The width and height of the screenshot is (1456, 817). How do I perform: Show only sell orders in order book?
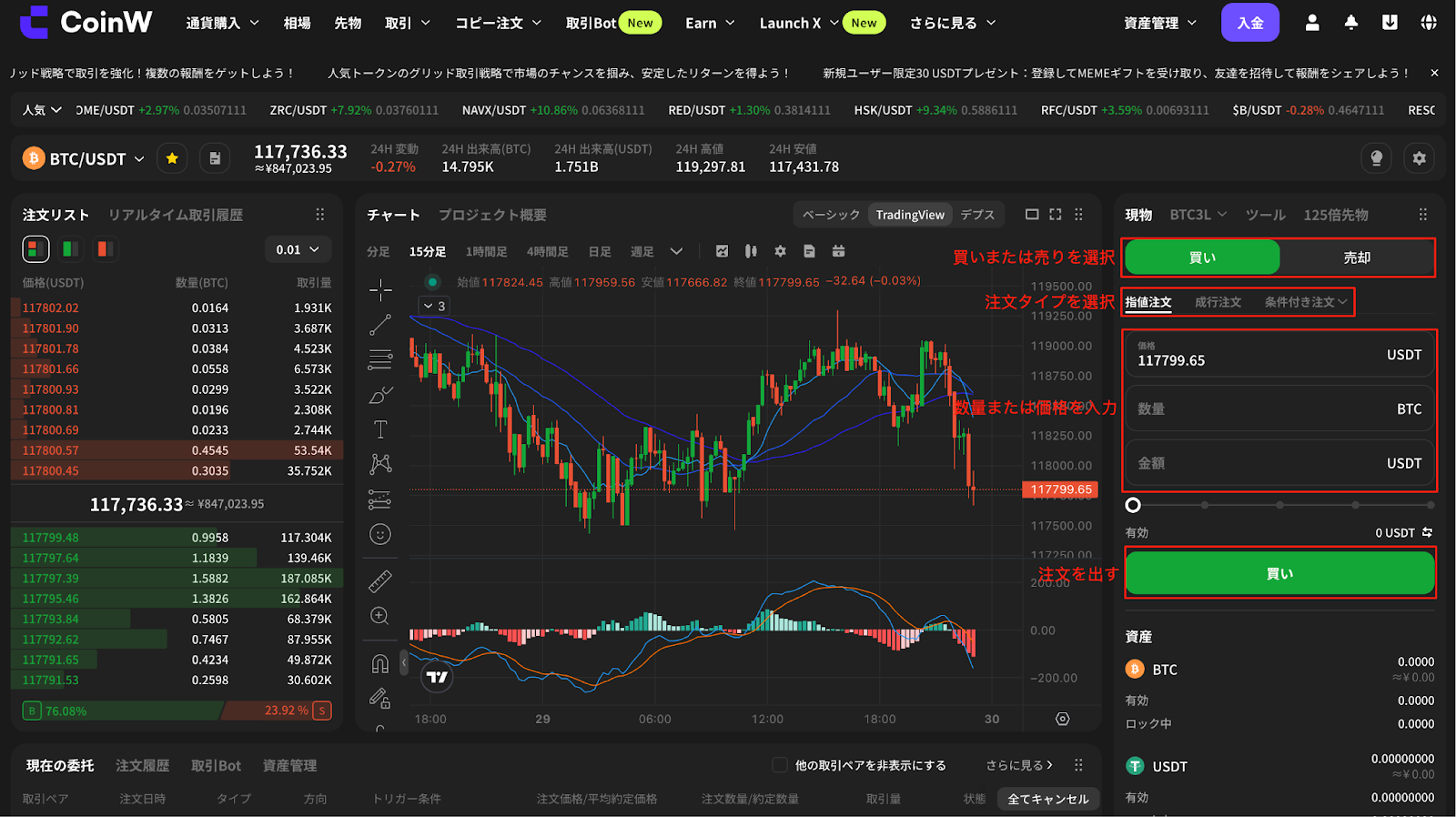105,248
